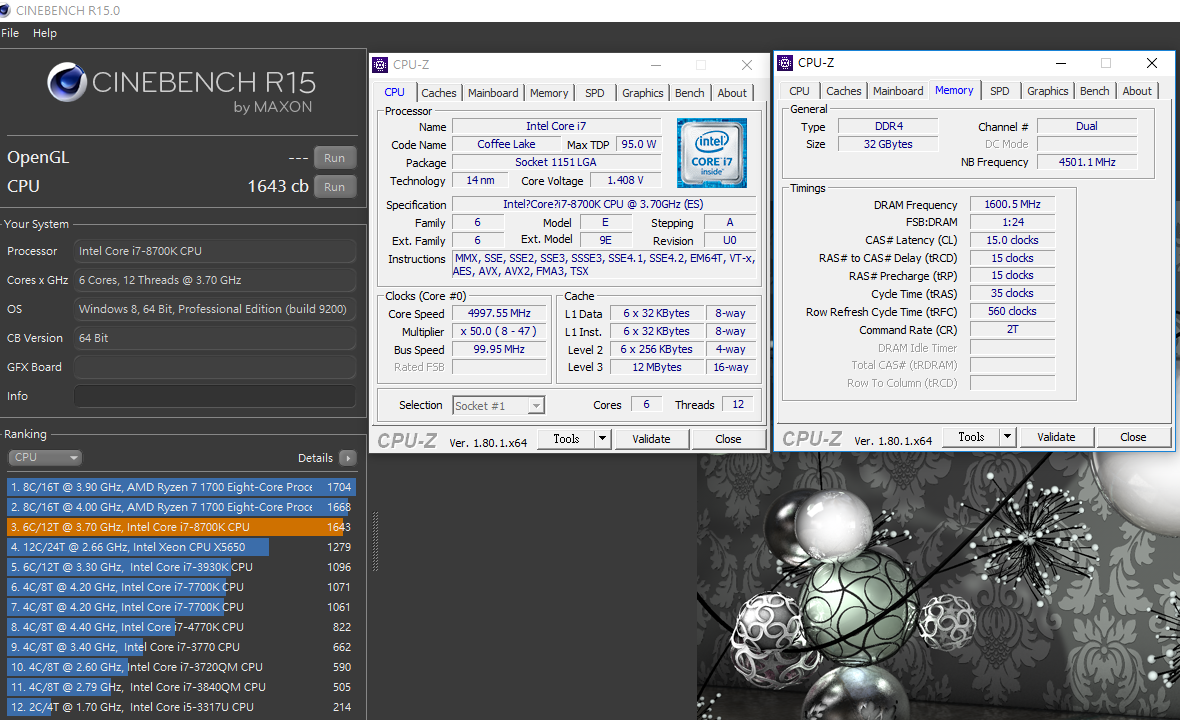
Task: Switch to Graphics tab in left CPU-Z
Action: click(643, 93)
